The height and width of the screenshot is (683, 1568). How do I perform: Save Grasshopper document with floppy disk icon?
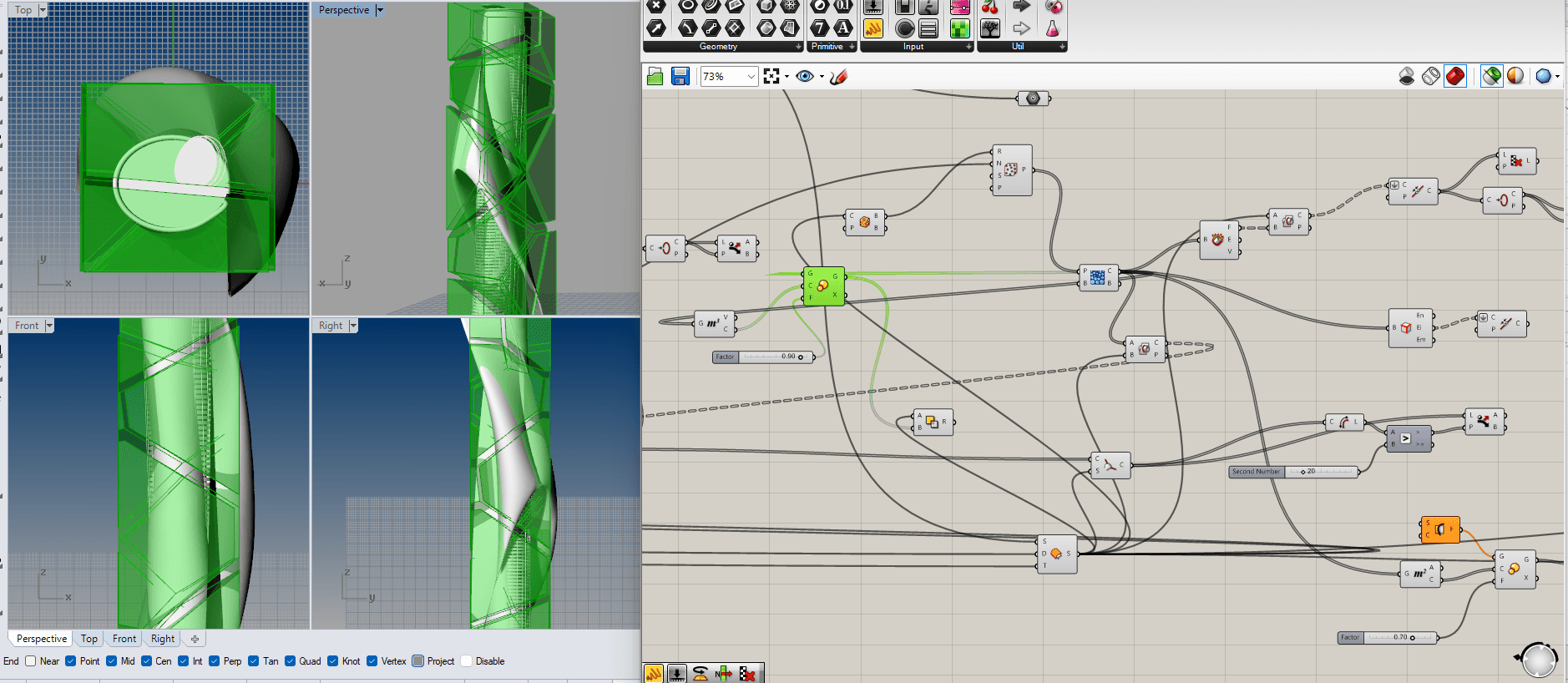click(x=680, y=77)
